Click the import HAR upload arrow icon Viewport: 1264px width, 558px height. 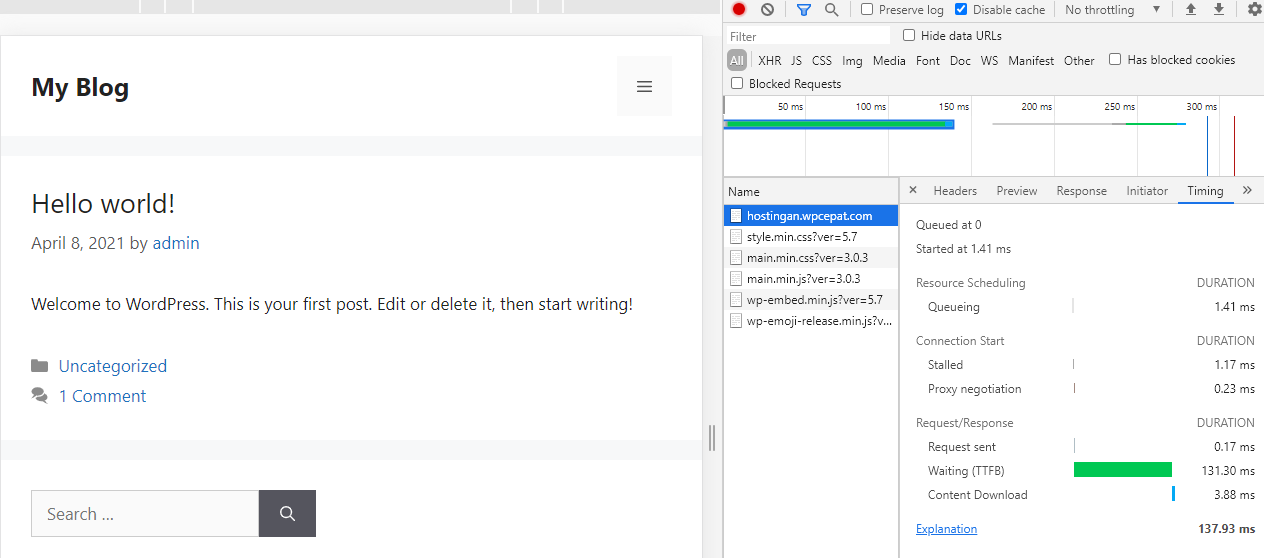click(x=1190, y=10)
